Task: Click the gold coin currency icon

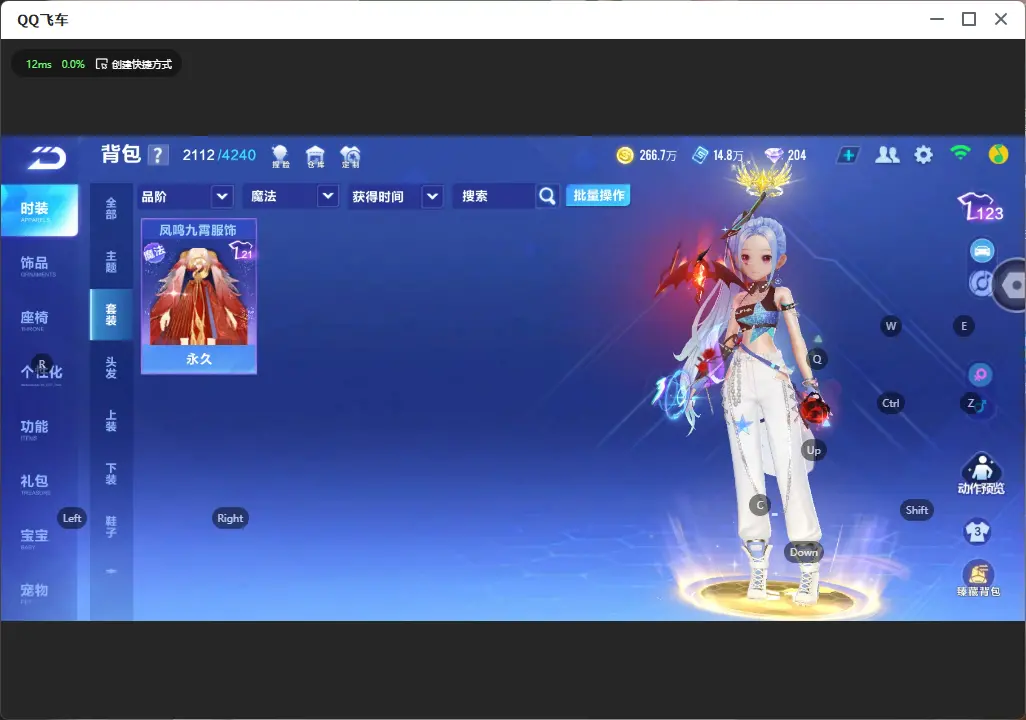Action: point(625,155)
